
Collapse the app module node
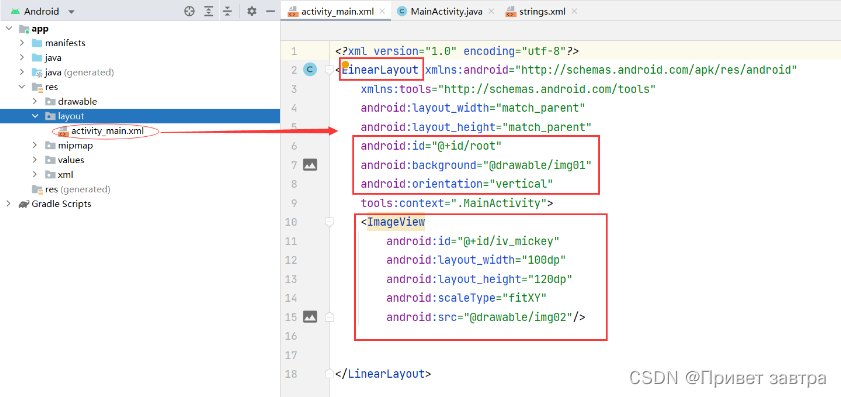tap(9, 28)
